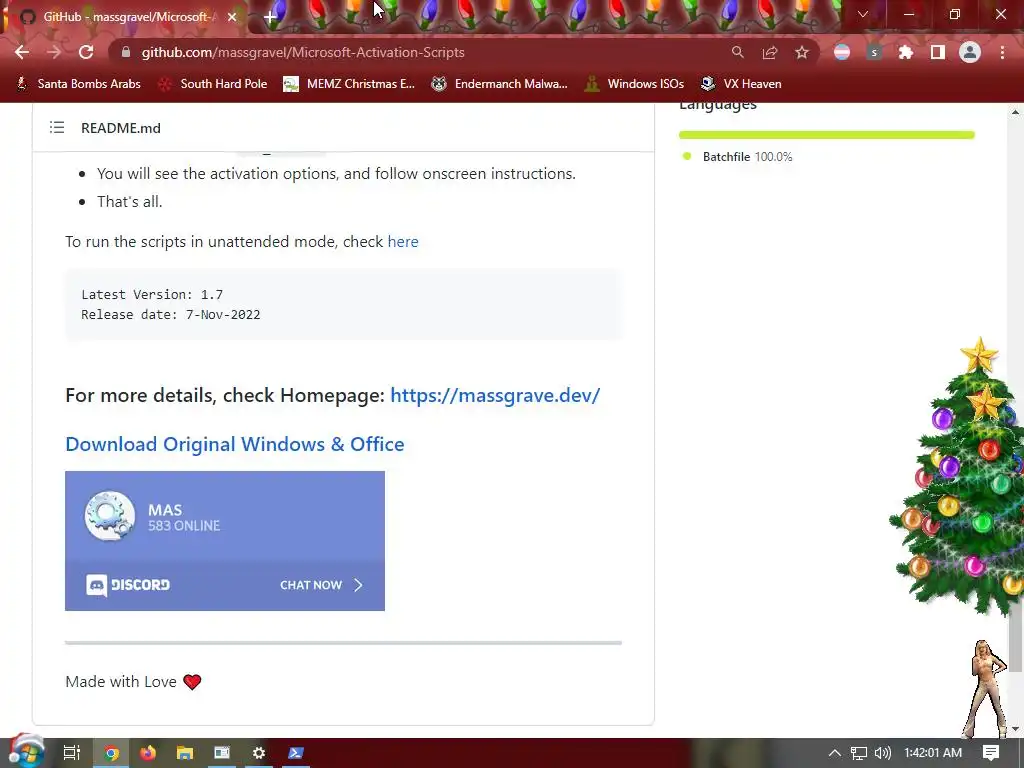The image size is (1024, 768).
Task: Open Windows ISOs bookmark
Action: [634, 84]
